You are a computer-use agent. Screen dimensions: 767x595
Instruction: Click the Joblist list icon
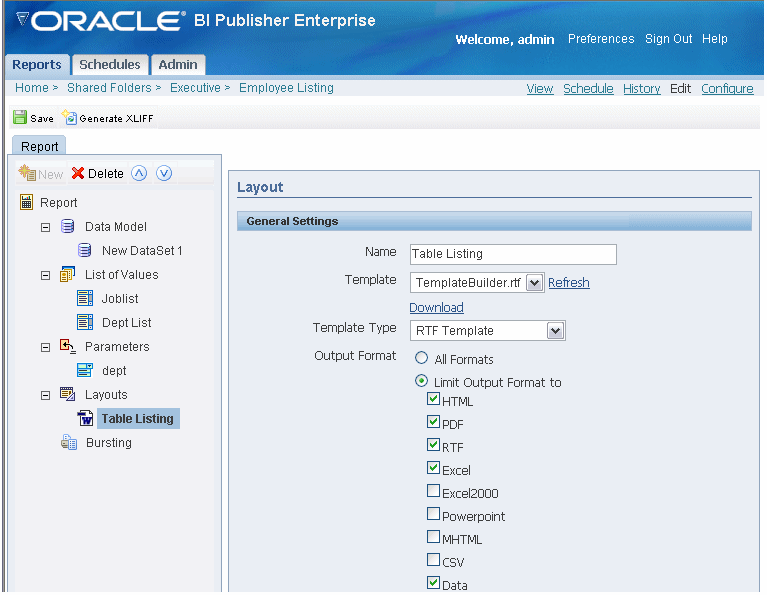point(85,298)
